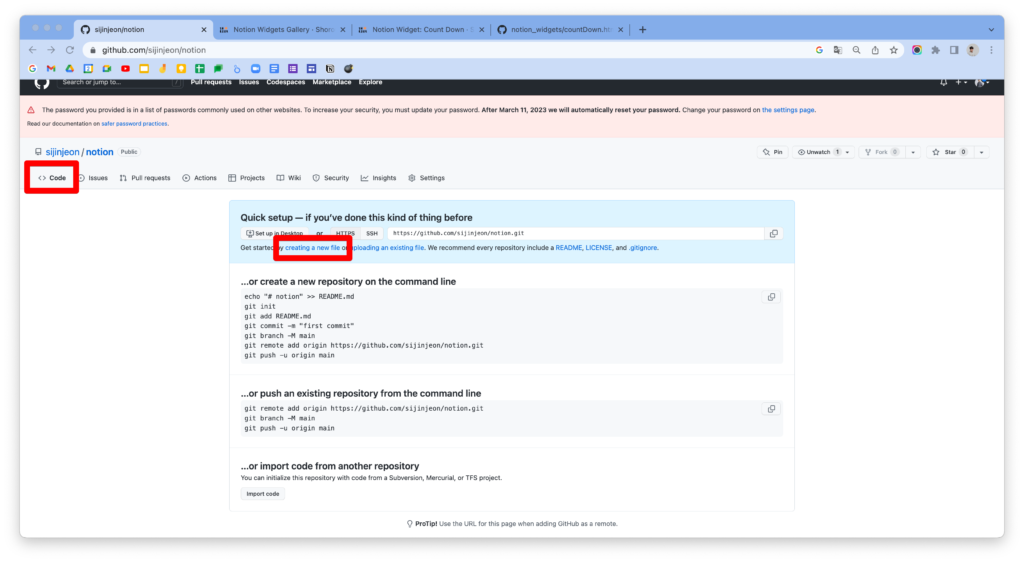Copy the 'push an existing repository' commands

771,408
